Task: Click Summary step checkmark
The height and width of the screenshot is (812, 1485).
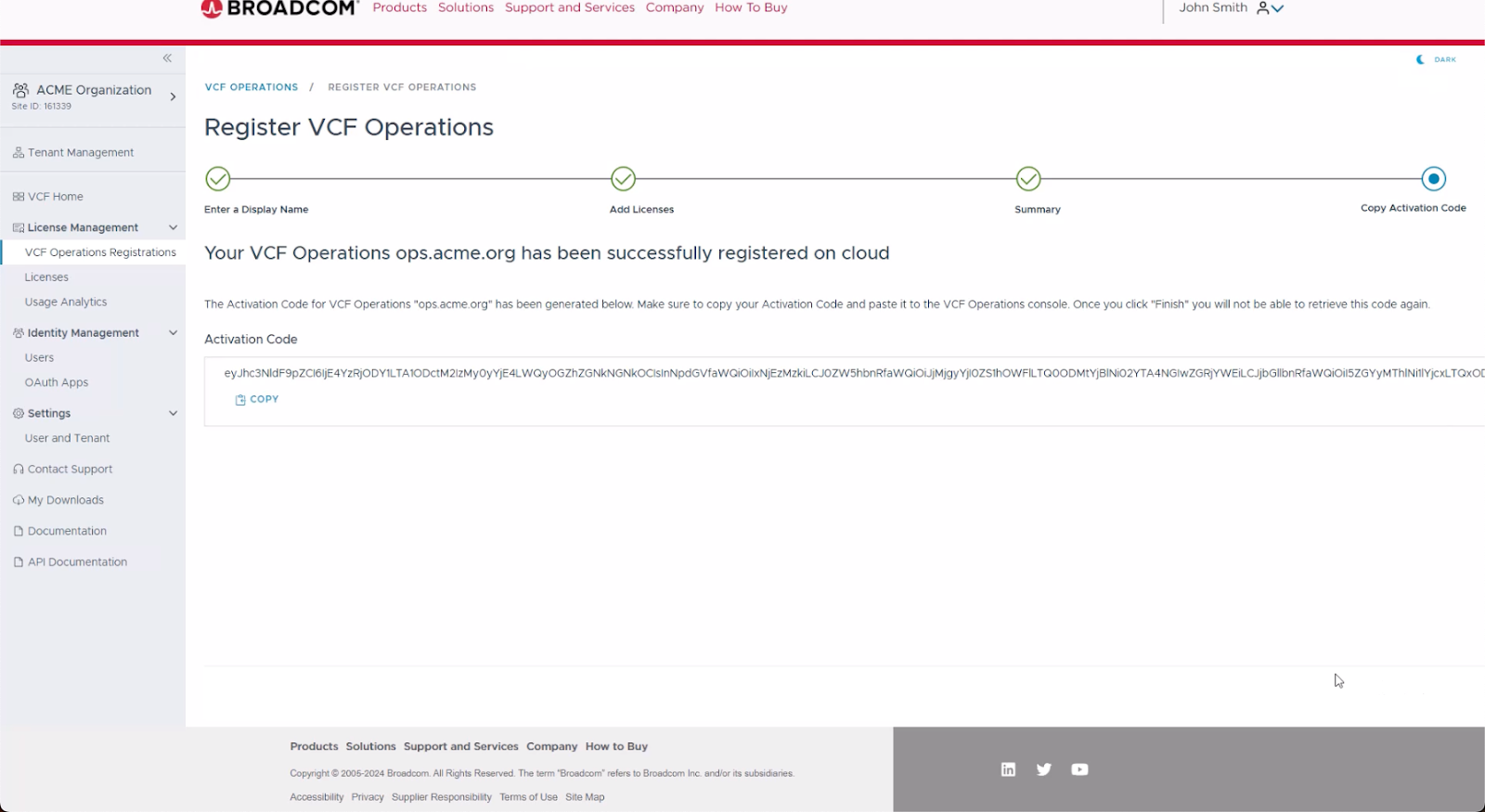Action: 1028,178
